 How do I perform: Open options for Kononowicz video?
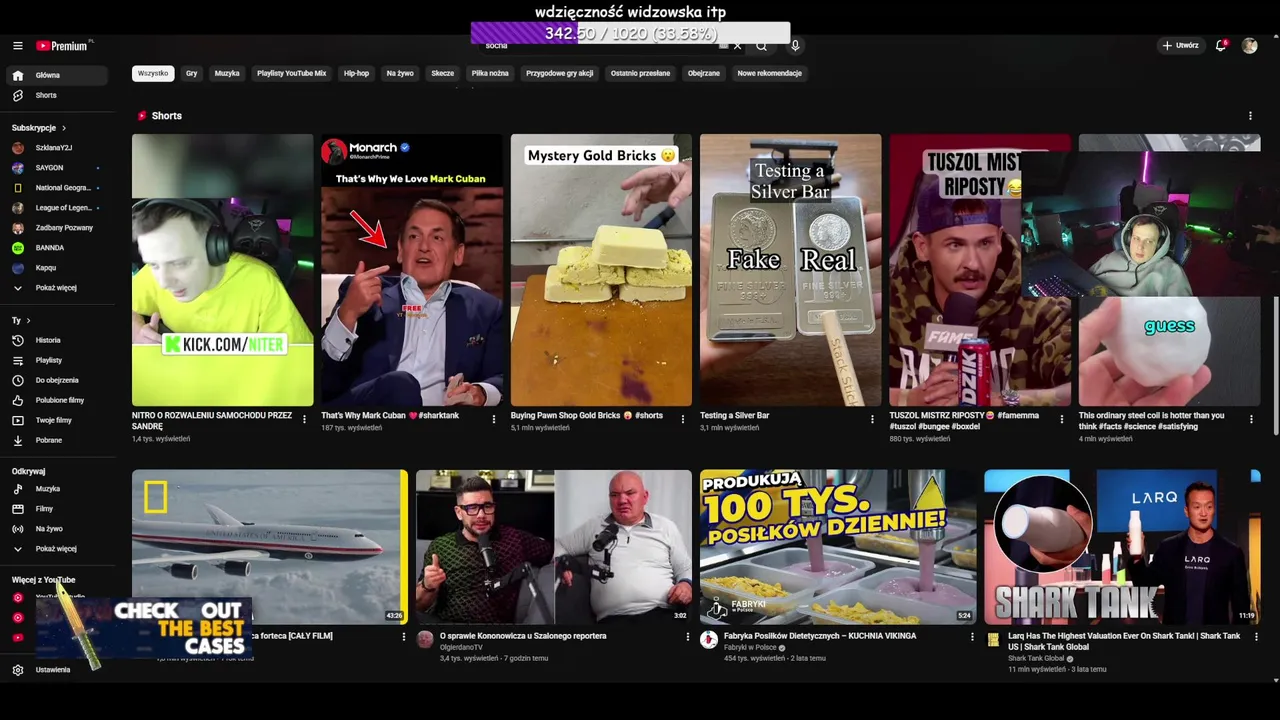click(688, 637)
